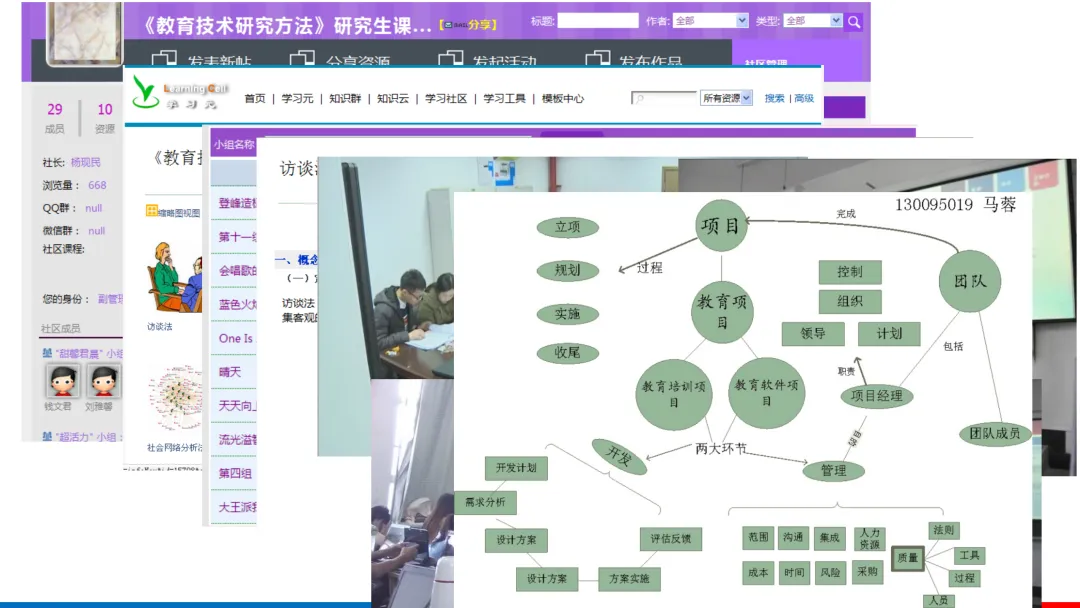Click the 收尾 oval node
This screenshot has height=608, width=1080.
tap(568, 353)
